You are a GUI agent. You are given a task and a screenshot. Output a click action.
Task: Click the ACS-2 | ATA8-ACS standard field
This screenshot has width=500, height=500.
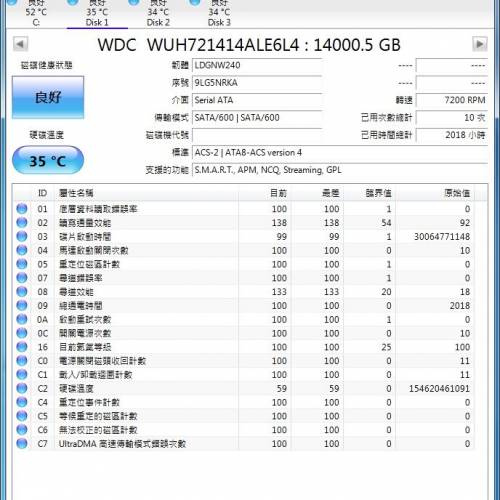click(340, 153)
